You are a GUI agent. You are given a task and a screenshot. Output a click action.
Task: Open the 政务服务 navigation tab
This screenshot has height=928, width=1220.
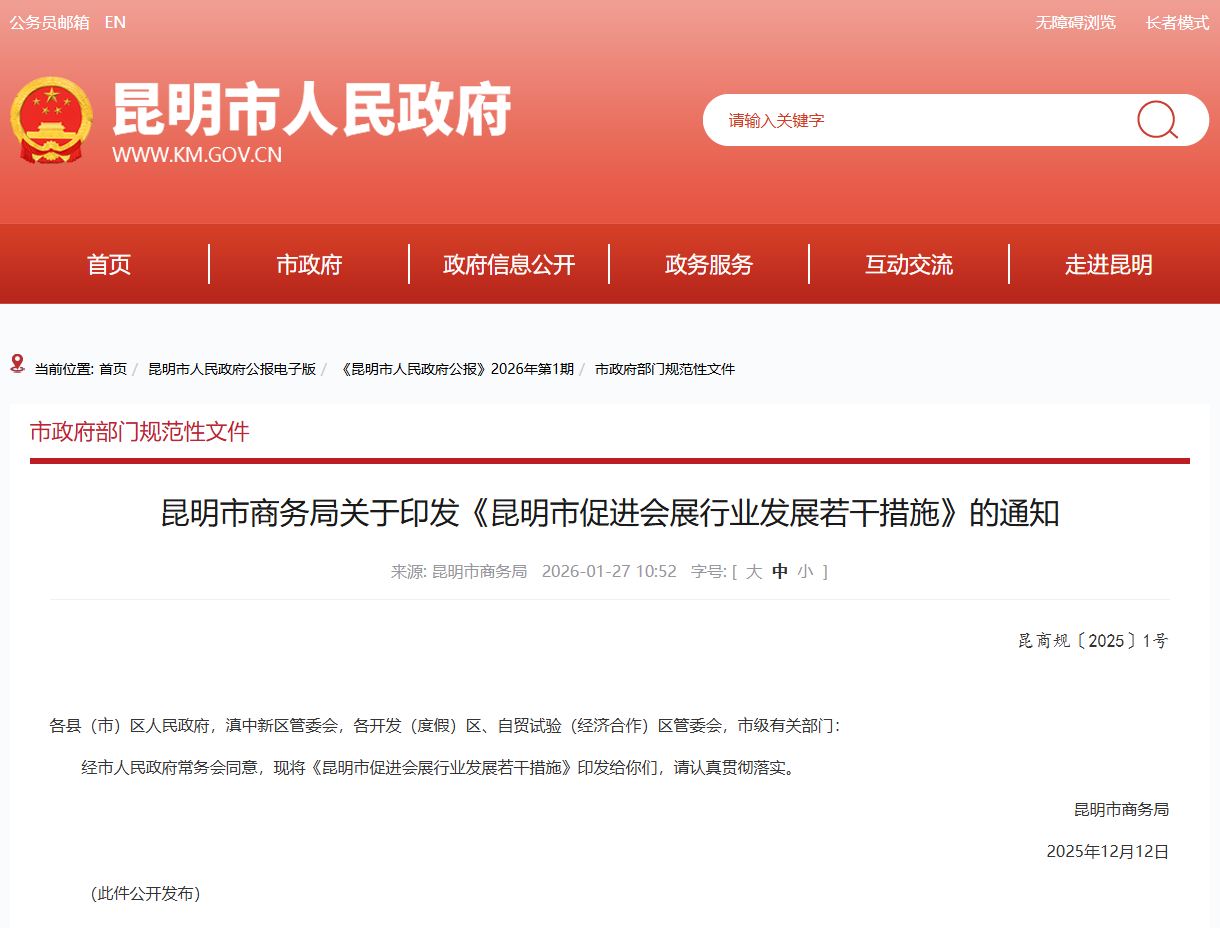pos(709,265)
